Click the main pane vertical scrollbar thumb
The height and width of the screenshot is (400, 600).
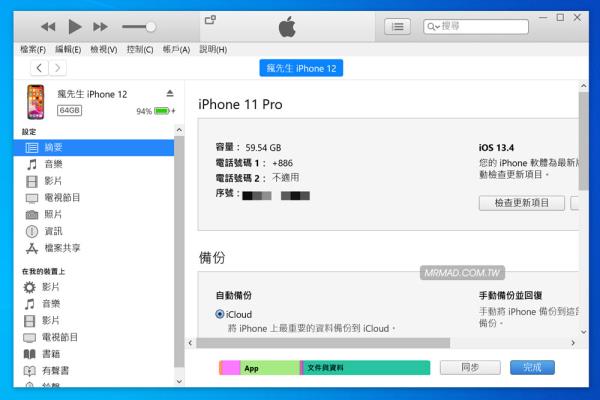click(x=584, y=141)
